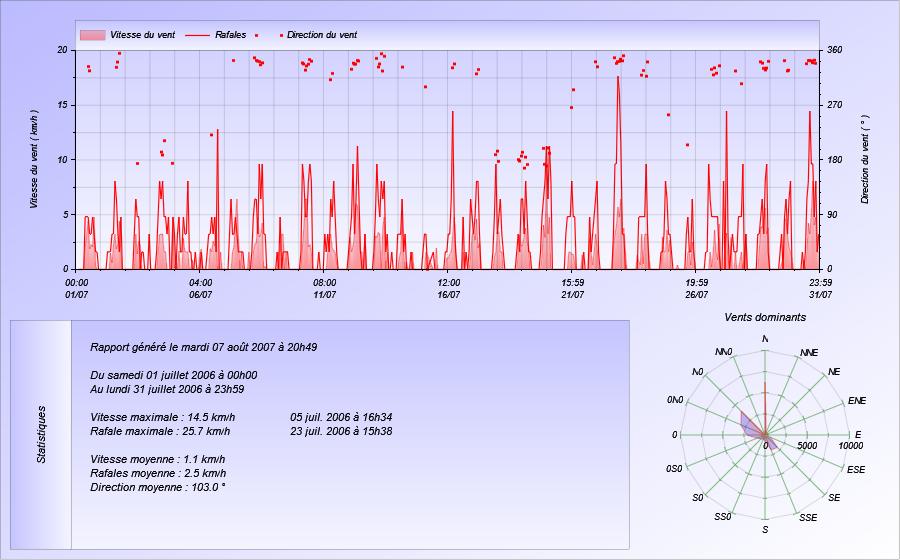Click the Rafales red line legend marker

197,35
